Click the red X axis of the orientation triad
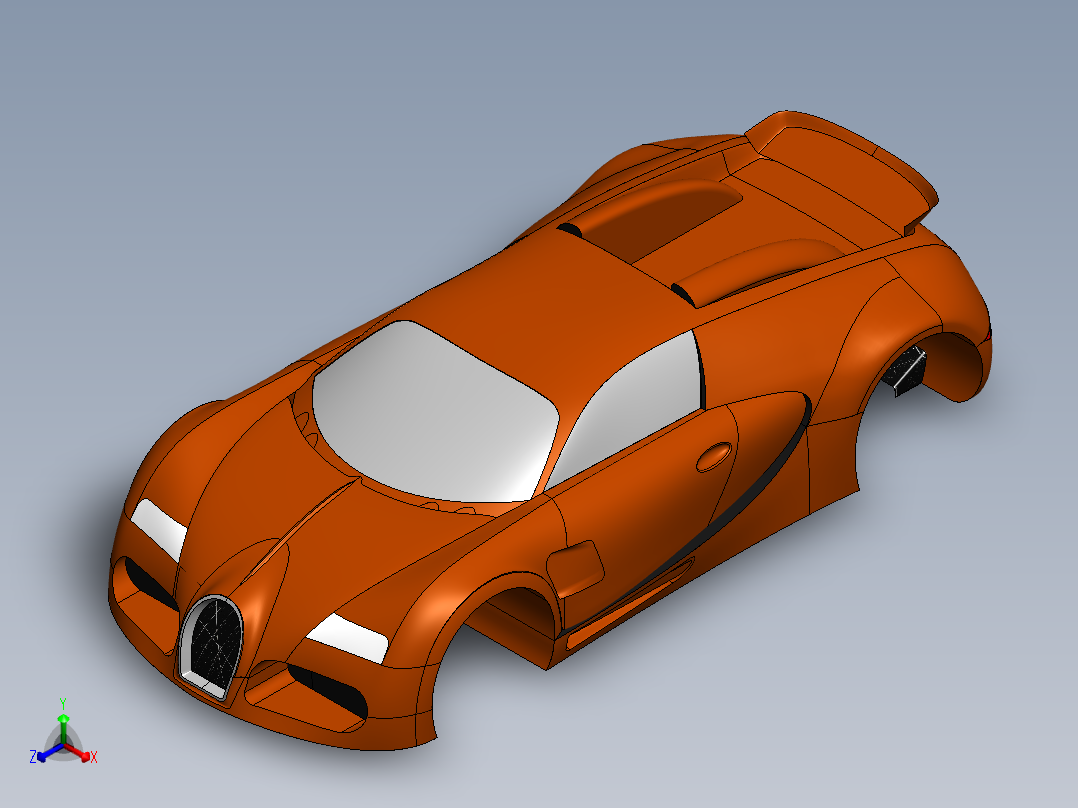1078x808 pixels. (x=78, y=752)
